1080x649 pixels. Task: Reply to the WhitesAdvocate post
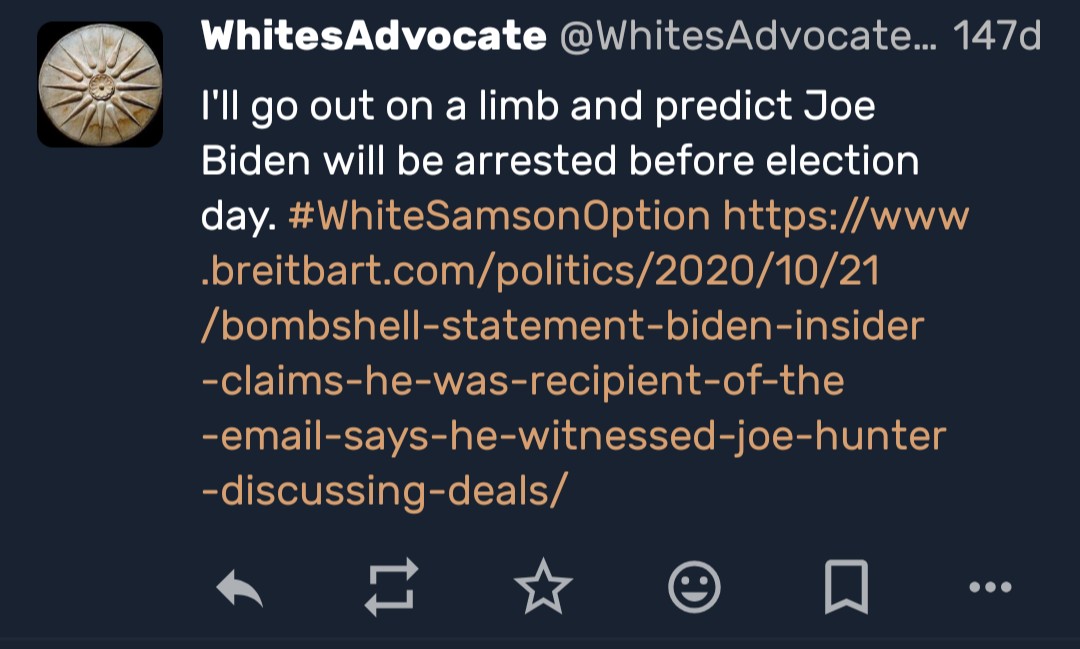coord(240,587)
